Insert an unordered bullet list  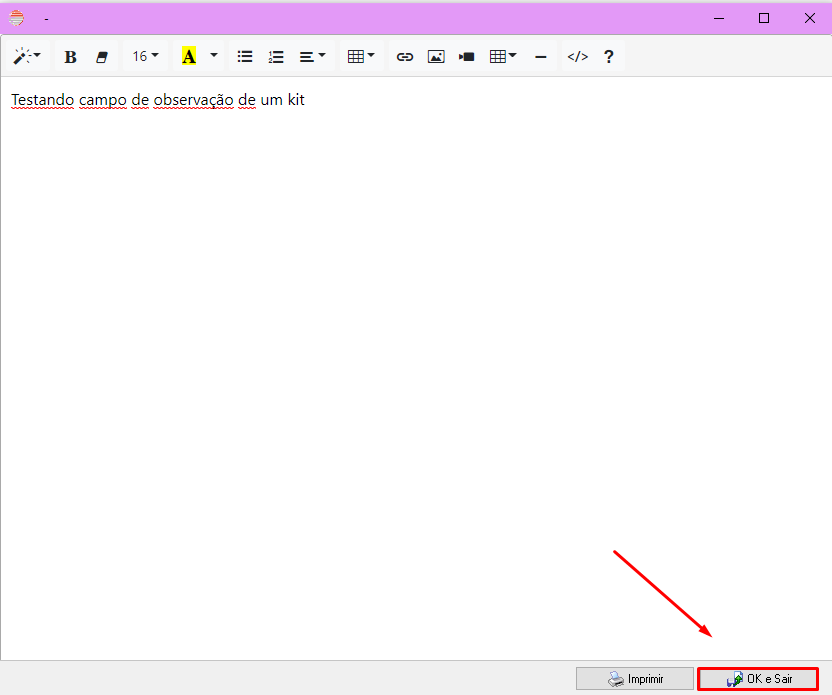[245, 56]
